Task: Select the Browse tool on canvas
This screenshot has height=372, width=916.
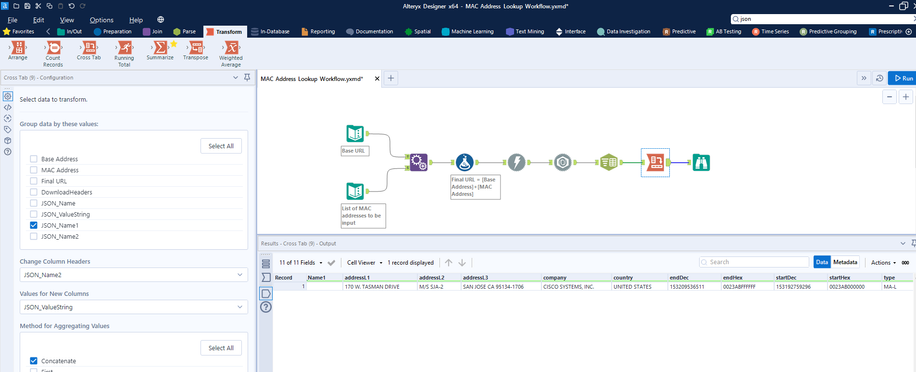Action: pyautogui.click(x=701, y=162)
